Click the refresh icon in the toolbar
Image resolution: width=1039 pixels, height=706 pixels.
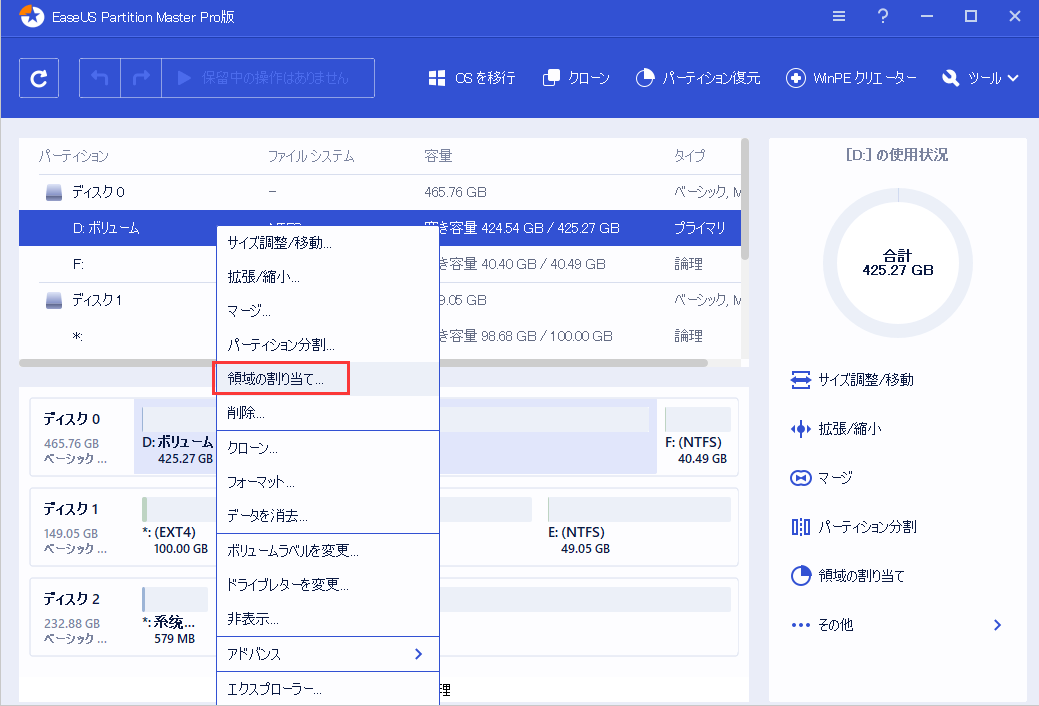pos(39,78)
